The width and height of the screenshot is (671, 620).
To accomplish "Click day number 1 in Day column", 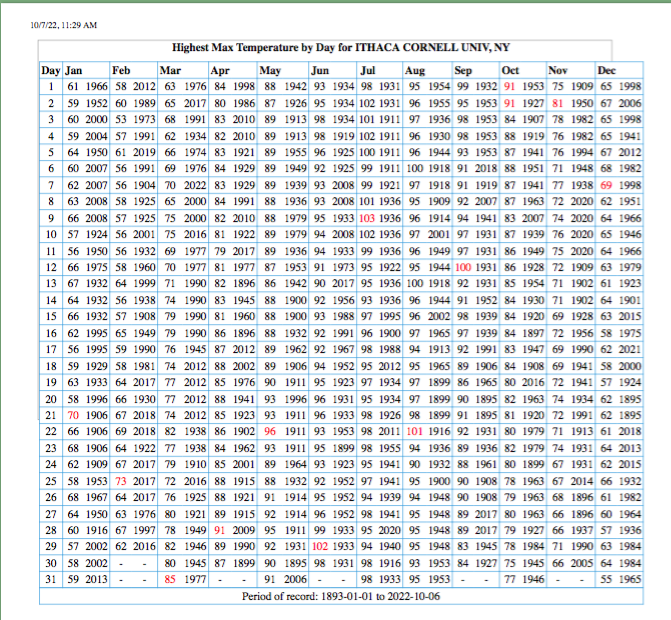I will point(51,87).
